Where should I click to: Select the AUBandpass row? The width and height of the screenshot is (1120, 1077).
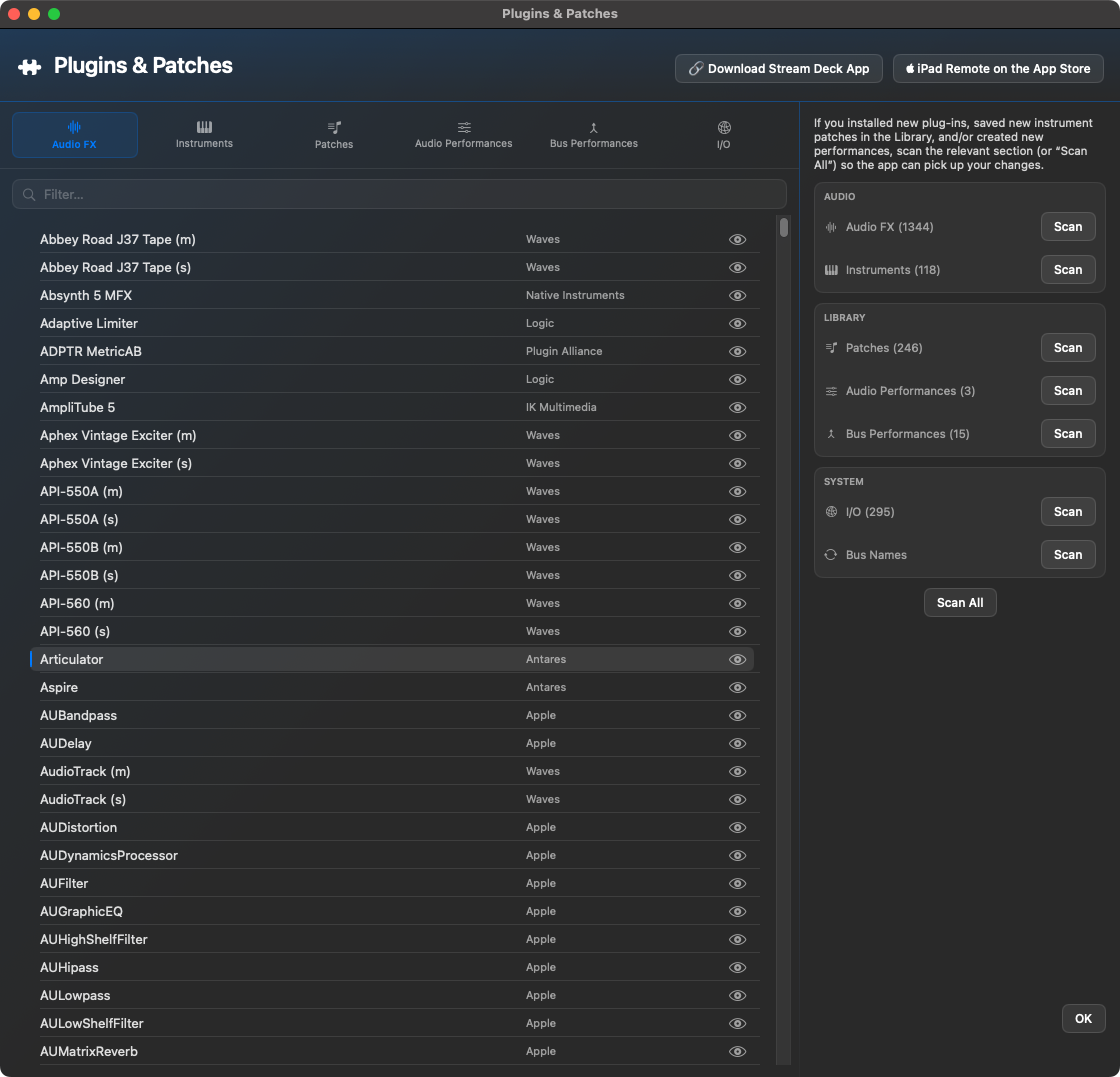point(392,716)
